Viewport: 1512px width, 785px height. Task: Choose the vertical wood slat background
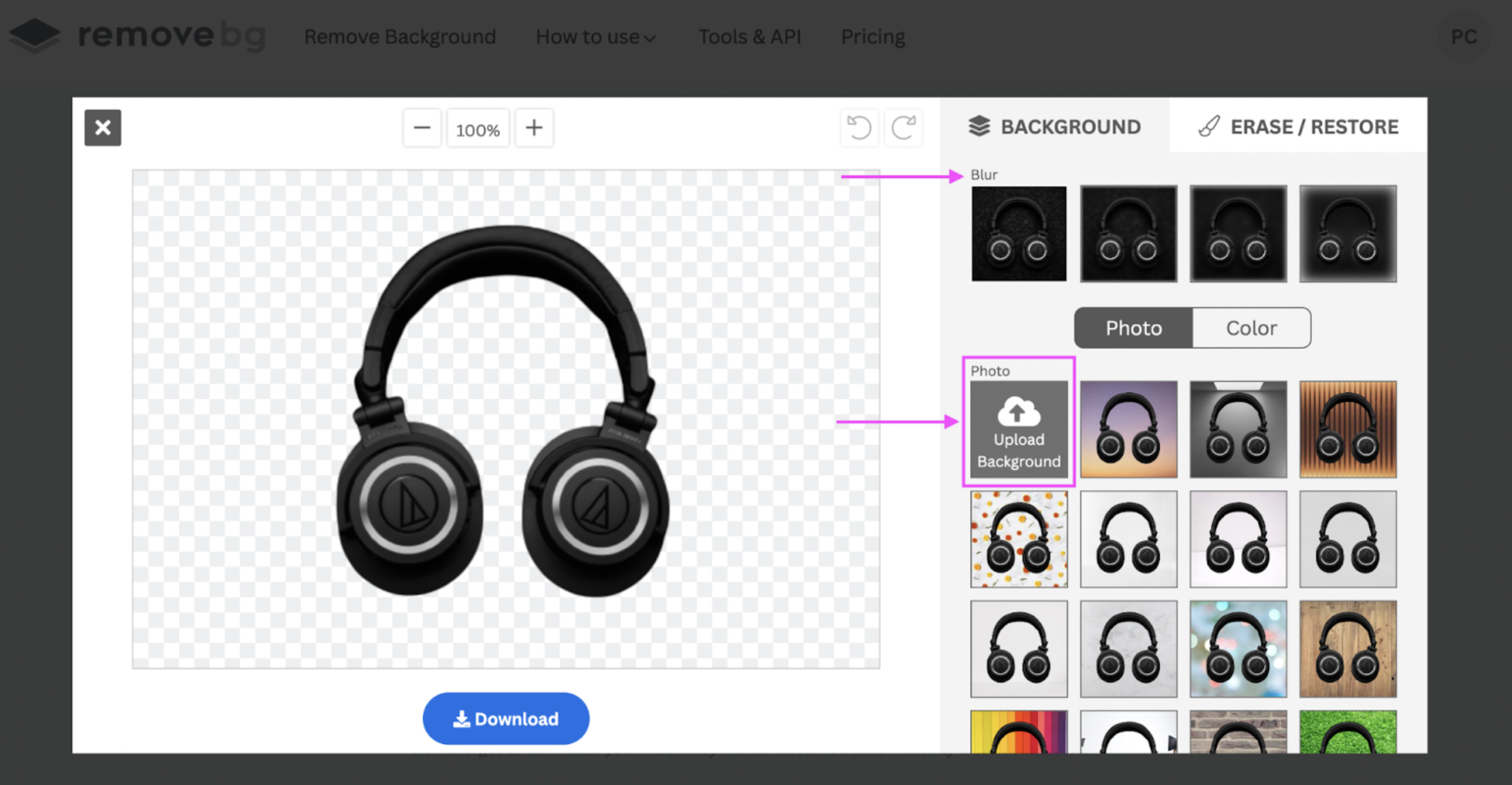(x=1348, y=429)
